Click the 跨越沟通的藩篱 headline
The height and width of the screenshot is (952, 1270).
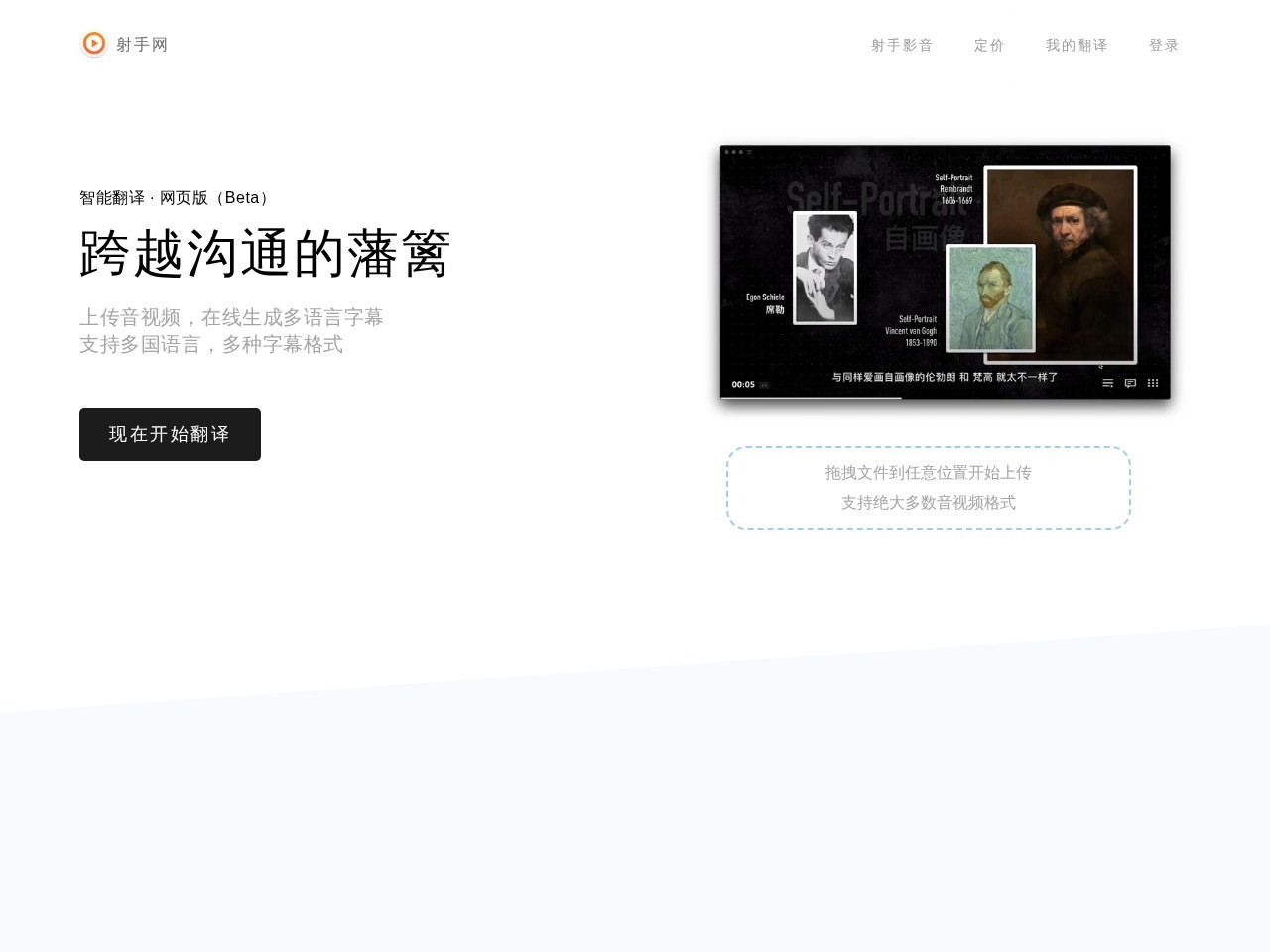tap(265, 254)
